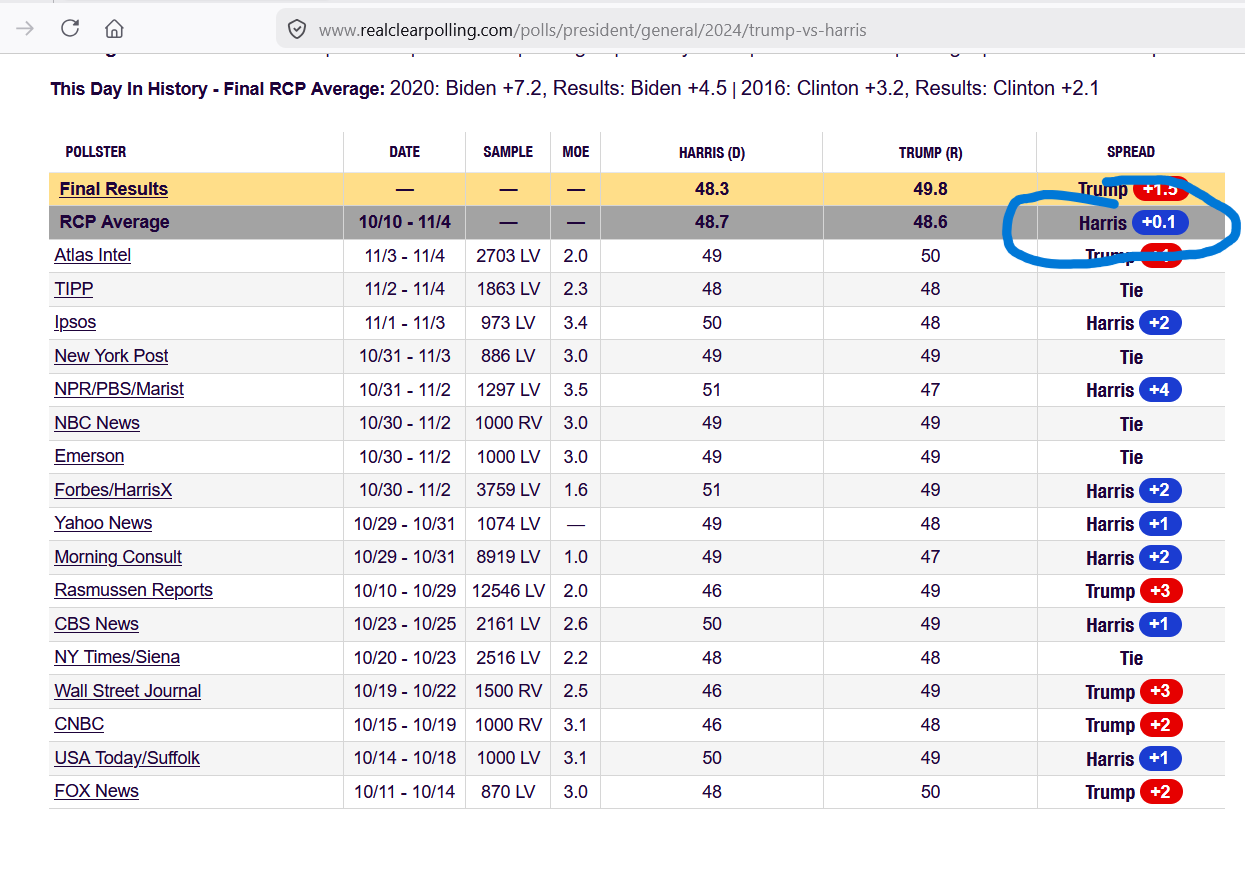The image size is (1245, 873).
Task: Open the Rasmussen Reports poll link
Action: [134, 590]
